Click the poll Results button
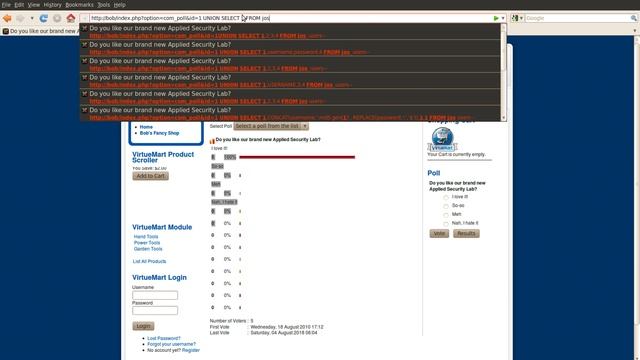The width and height of the screenshot is (640, 360). pyautogui.click(x=466, y=233)
